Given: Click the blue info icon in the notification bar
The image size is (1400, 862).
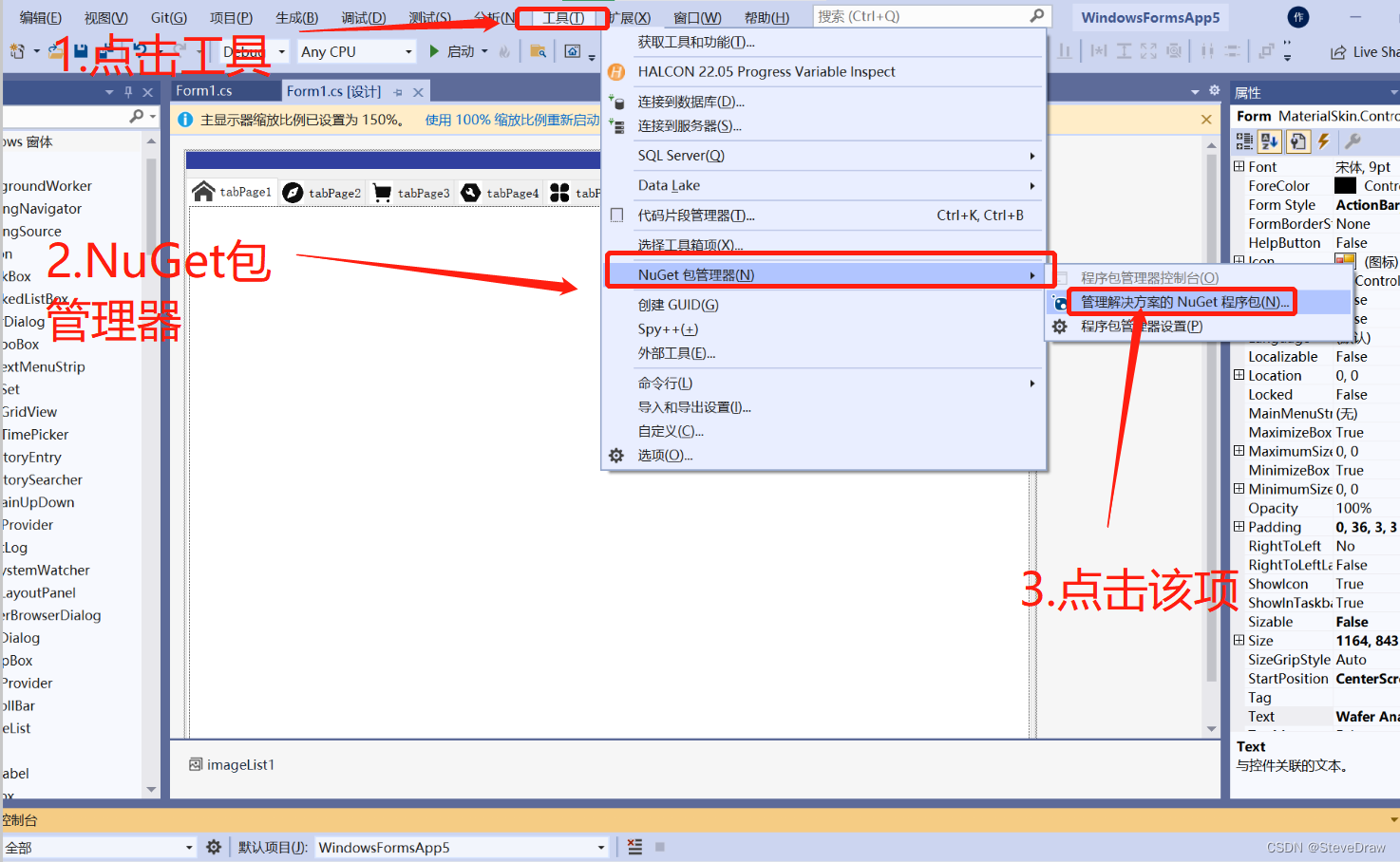Looking at the screenshot, I should [x=185, y=120].
